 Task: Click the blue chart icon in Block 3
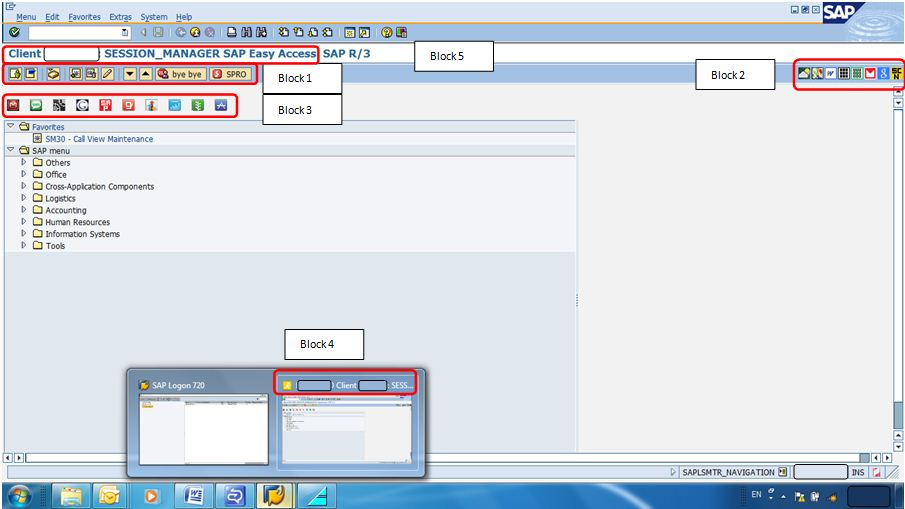click(x=174, y=105)
